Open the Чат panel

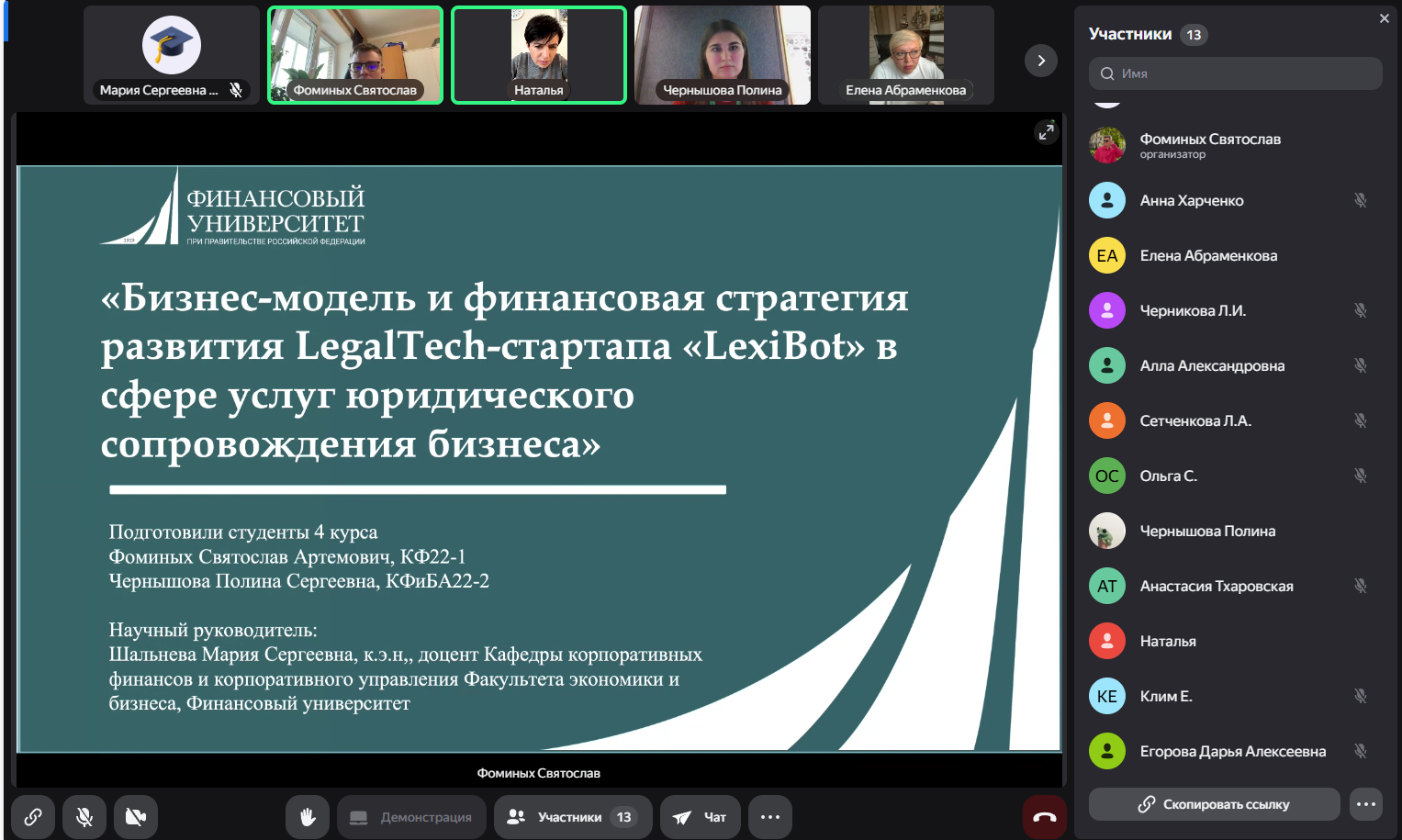[700, 817]
